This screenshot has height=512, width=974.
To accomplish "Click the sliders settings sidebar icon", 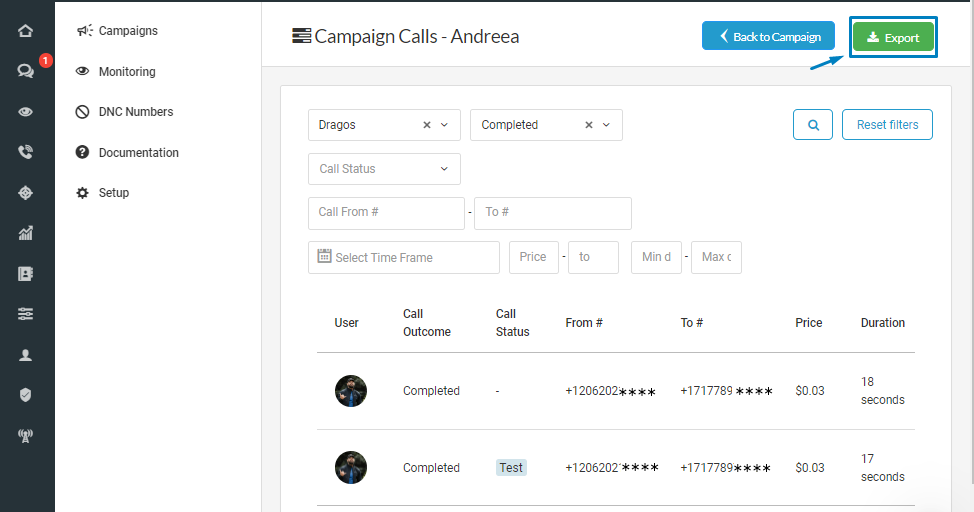I will (x=26, y=314).
